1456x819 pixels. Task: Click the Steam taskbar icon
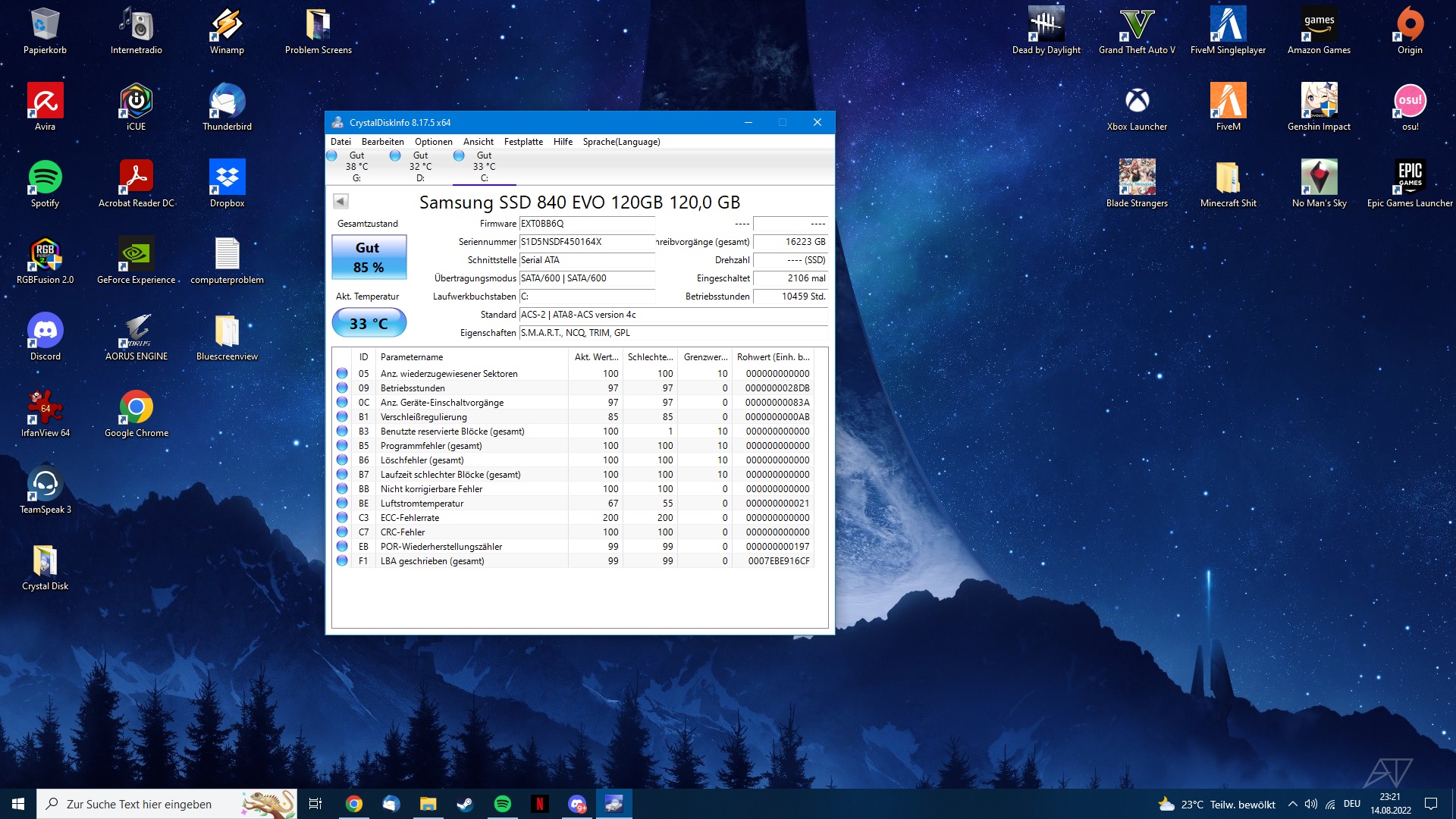tap(465, 804)
